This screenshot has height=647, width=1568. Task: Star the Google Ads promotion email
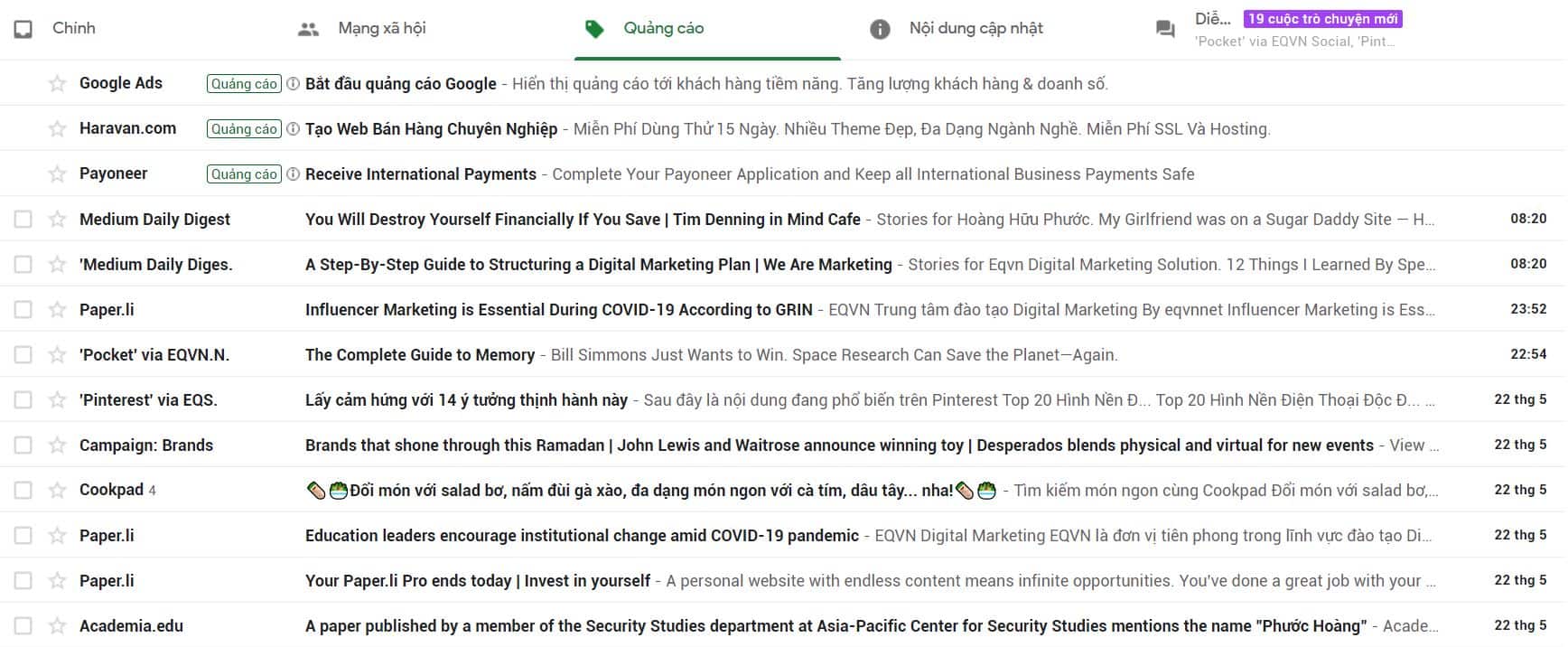pos(57,84)
